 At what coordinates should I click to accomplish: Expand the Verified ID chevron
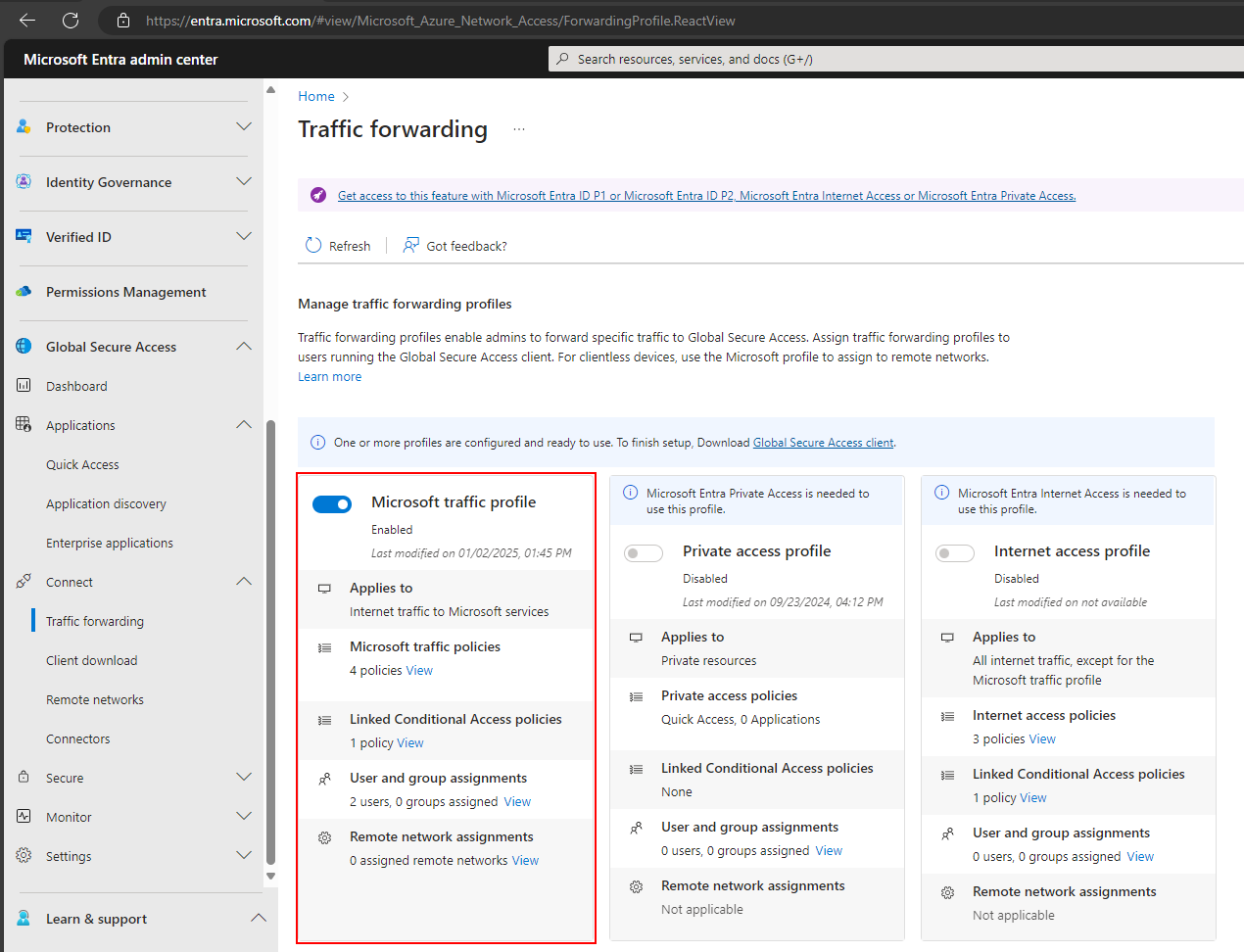pyautogui.click(x=244, y=236)
